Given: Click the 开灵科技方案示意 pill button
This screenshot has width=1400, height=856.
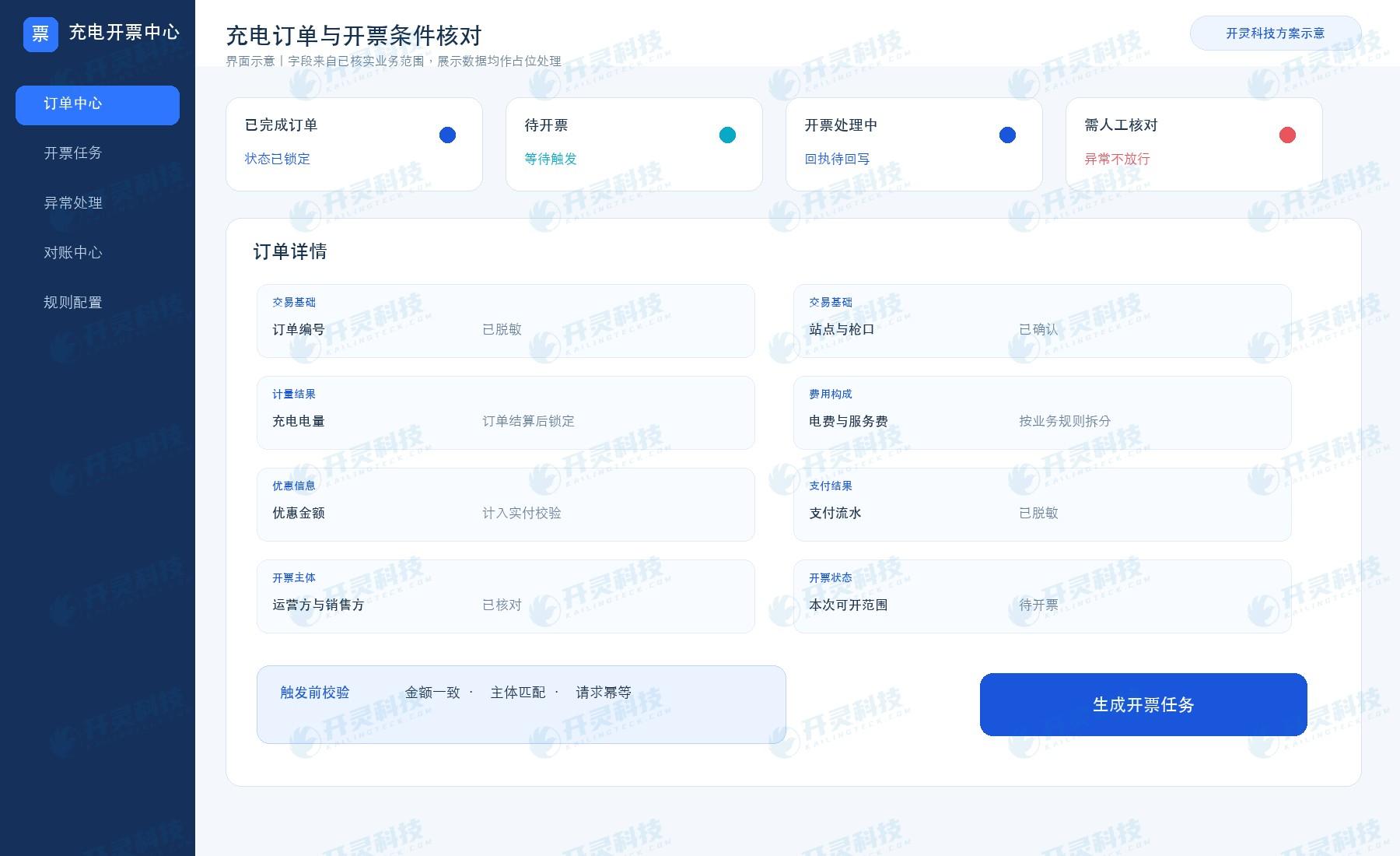Looking at the screenshot, I should pyautogui.click(x=1276, y=33).
